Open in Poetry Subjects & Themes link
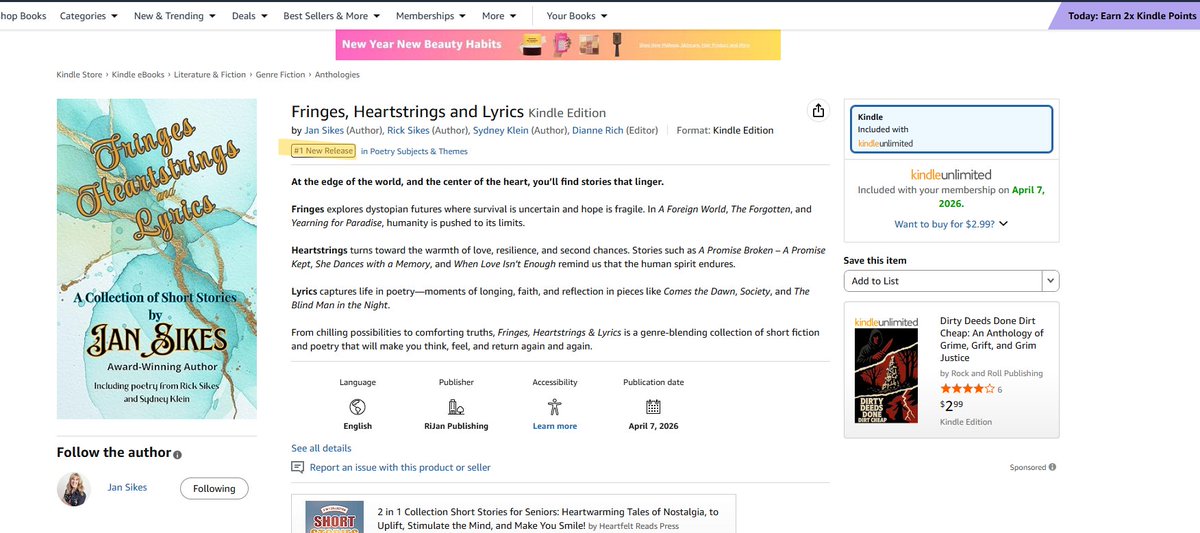The width and height of the screenshot is (1200, 533). click(x=413, y=152)
